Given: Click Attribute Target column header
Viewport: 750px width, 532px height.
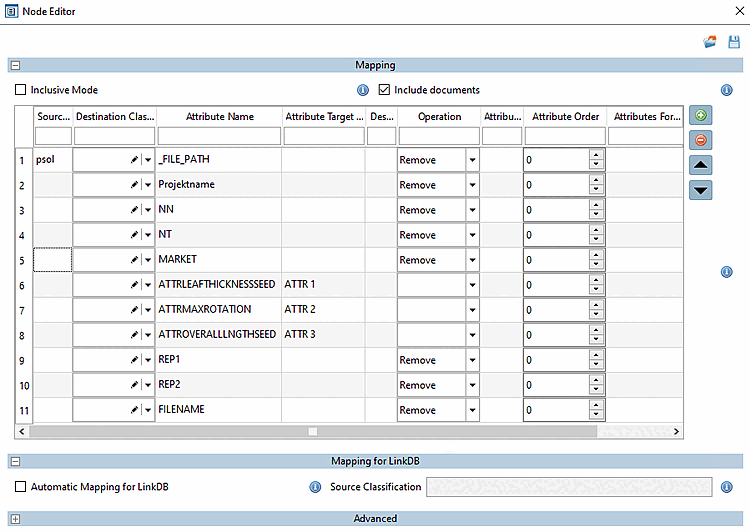Looking at the screenshot, I should (x=324, y=117).
